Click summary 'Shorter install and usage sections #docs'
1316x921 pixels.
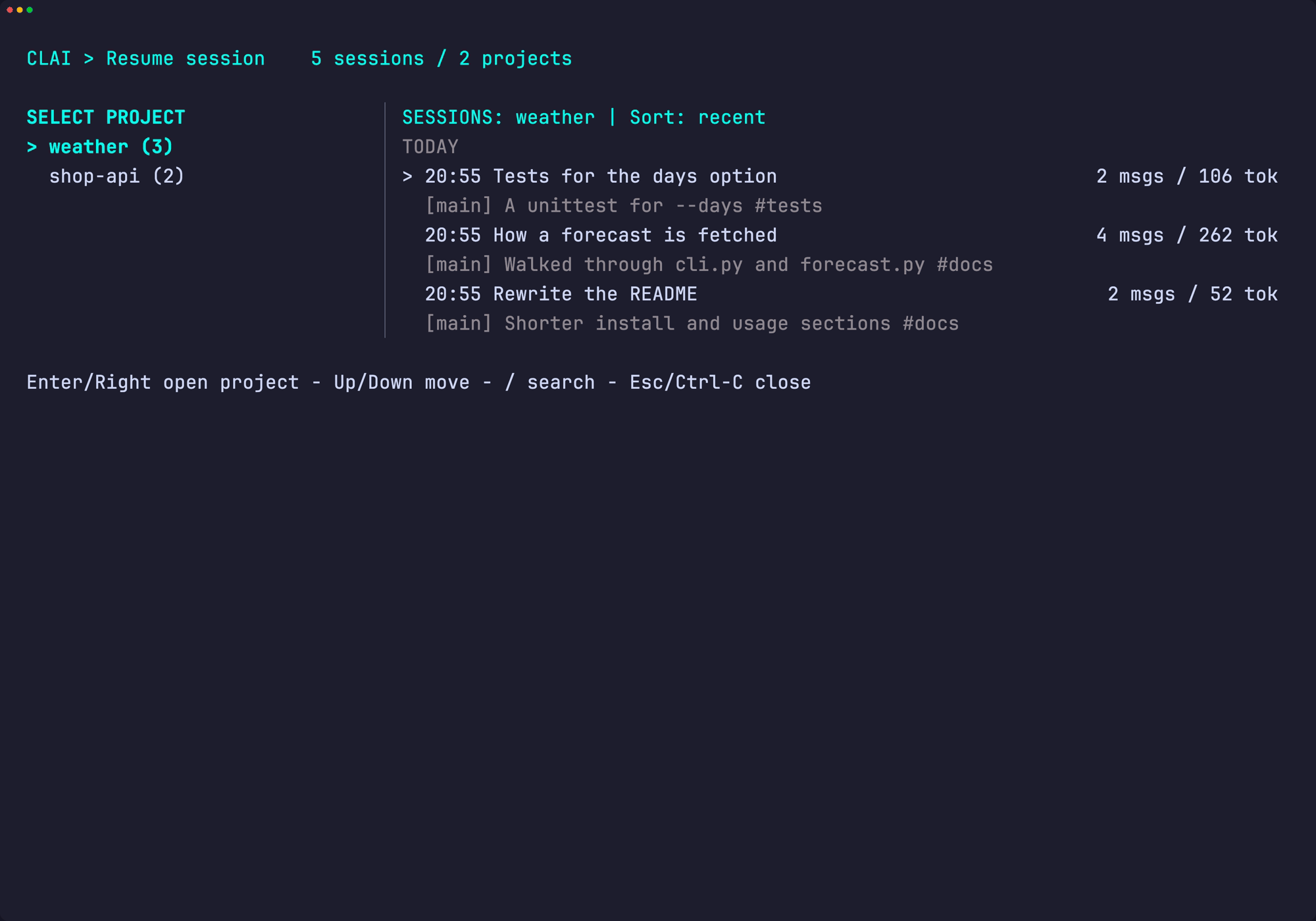pos(692,324)
